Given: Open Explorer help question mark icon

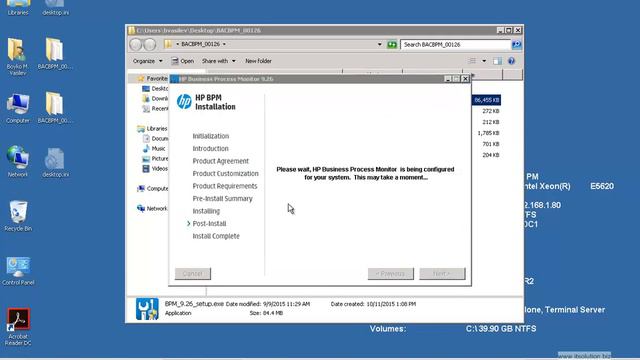Looking at the screenshot, I should pyautogui.click(x=511, y=61).
